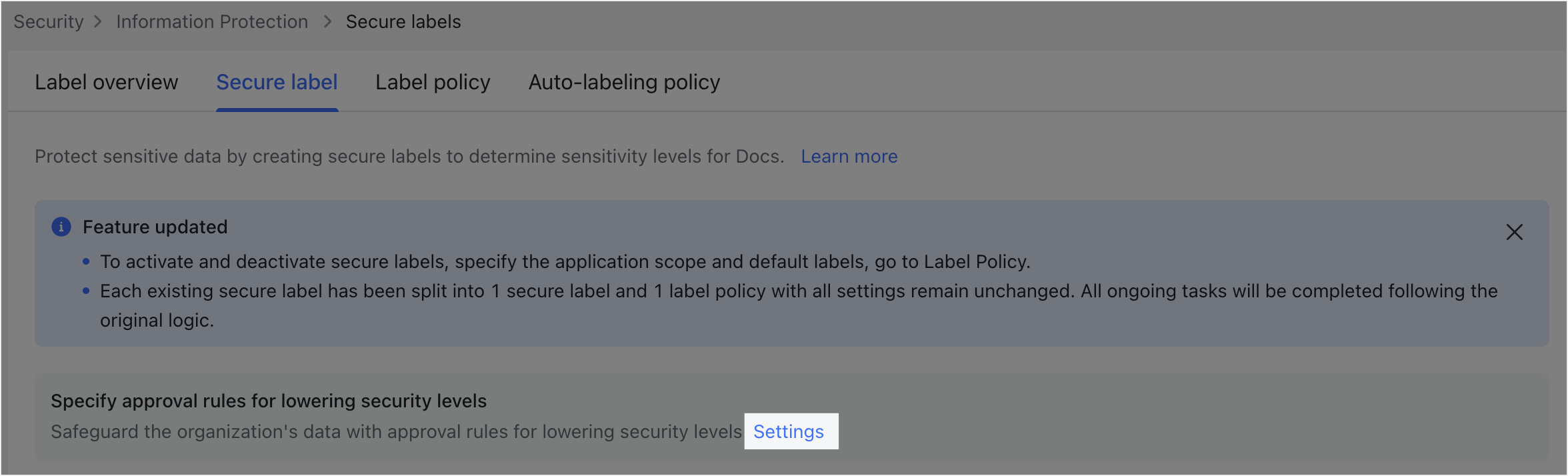Select the Auto-labeling policy tab
This screenshot has width=1568, height=476.
tap(623, 82)
